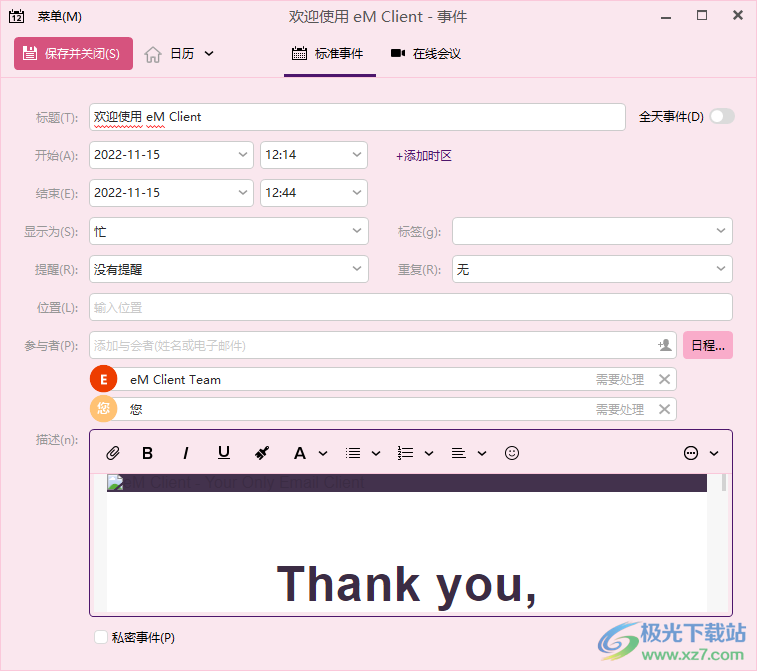This screenshot has width=757, height=671.
Task: Check the 私密事件 checkbox
Action: click(x=101, y=637)
